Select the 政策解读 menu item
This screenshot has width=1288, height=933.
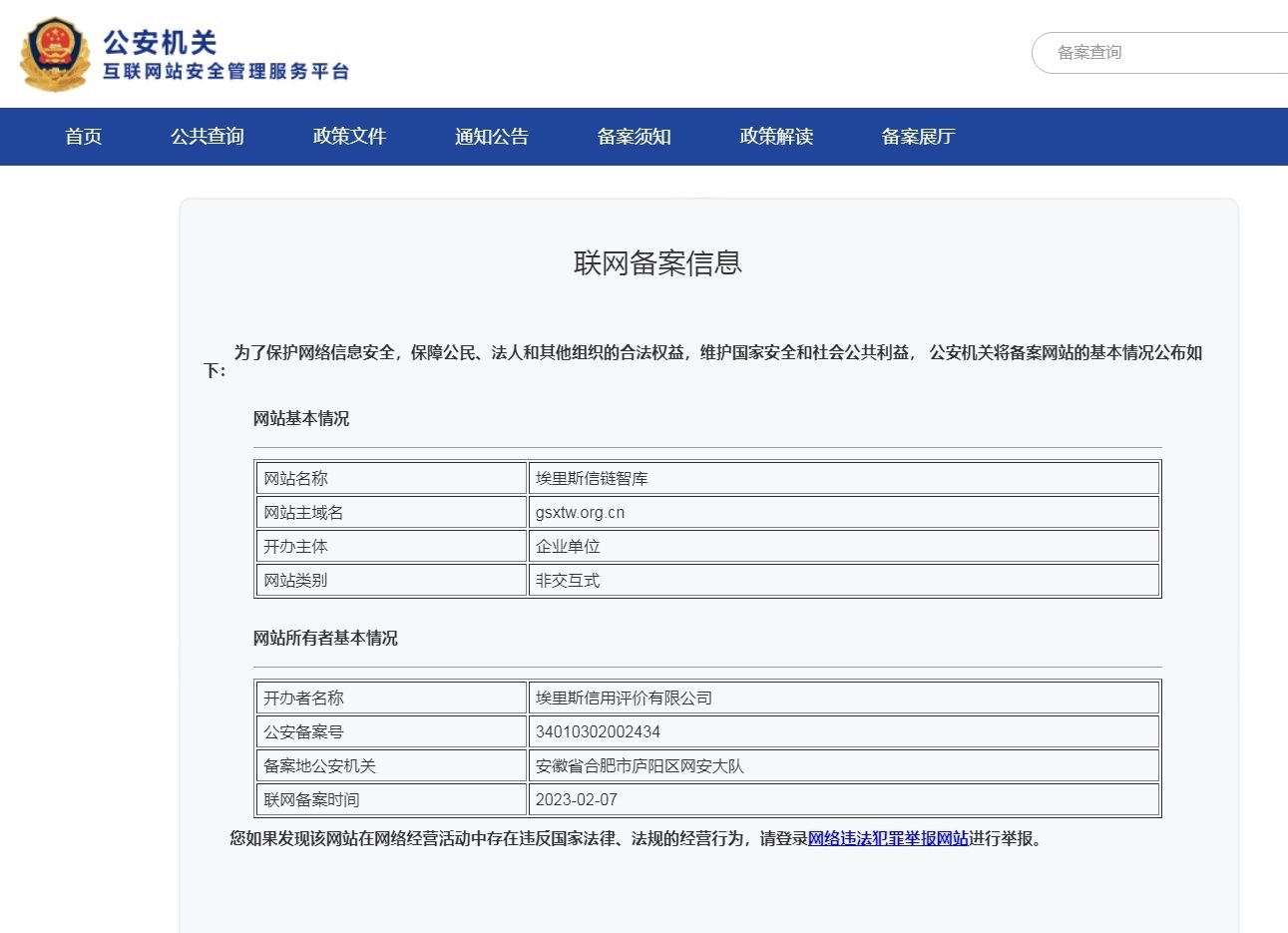[775, 137]
